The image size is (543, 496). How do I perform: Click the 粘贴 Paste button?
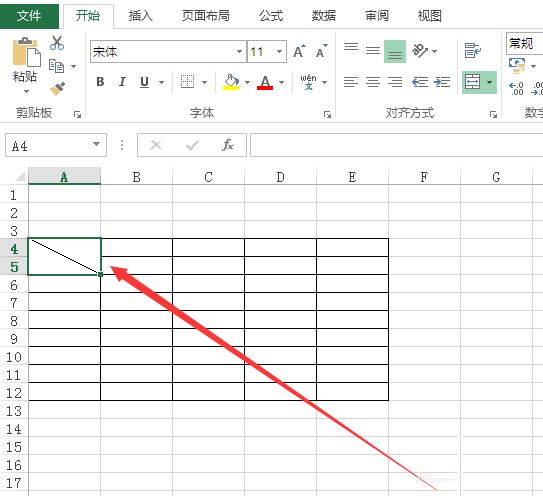25,66
